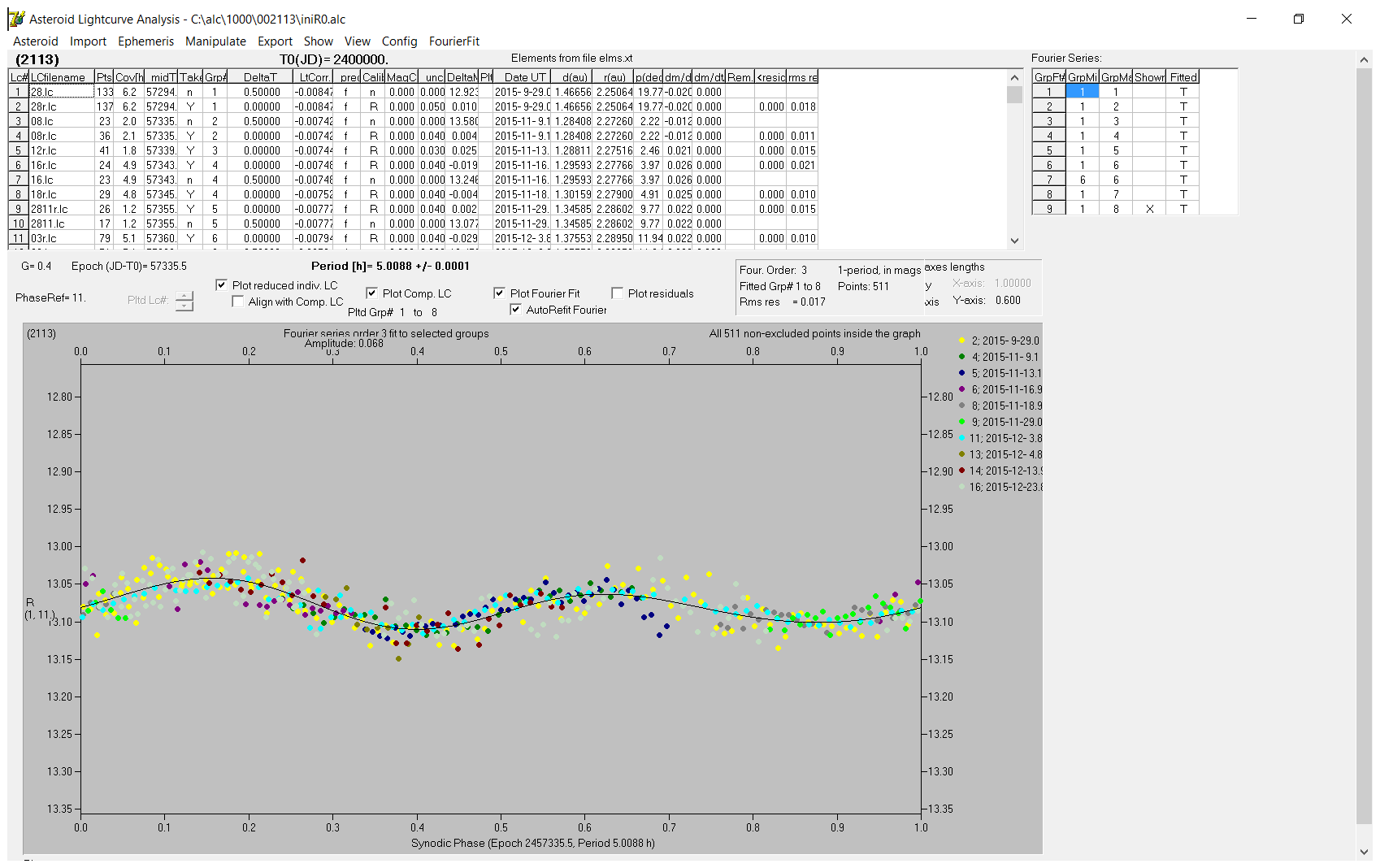Click main window scrollbar up arrow
This screenshot has height=868, width=1380.
pos(1364,59)
